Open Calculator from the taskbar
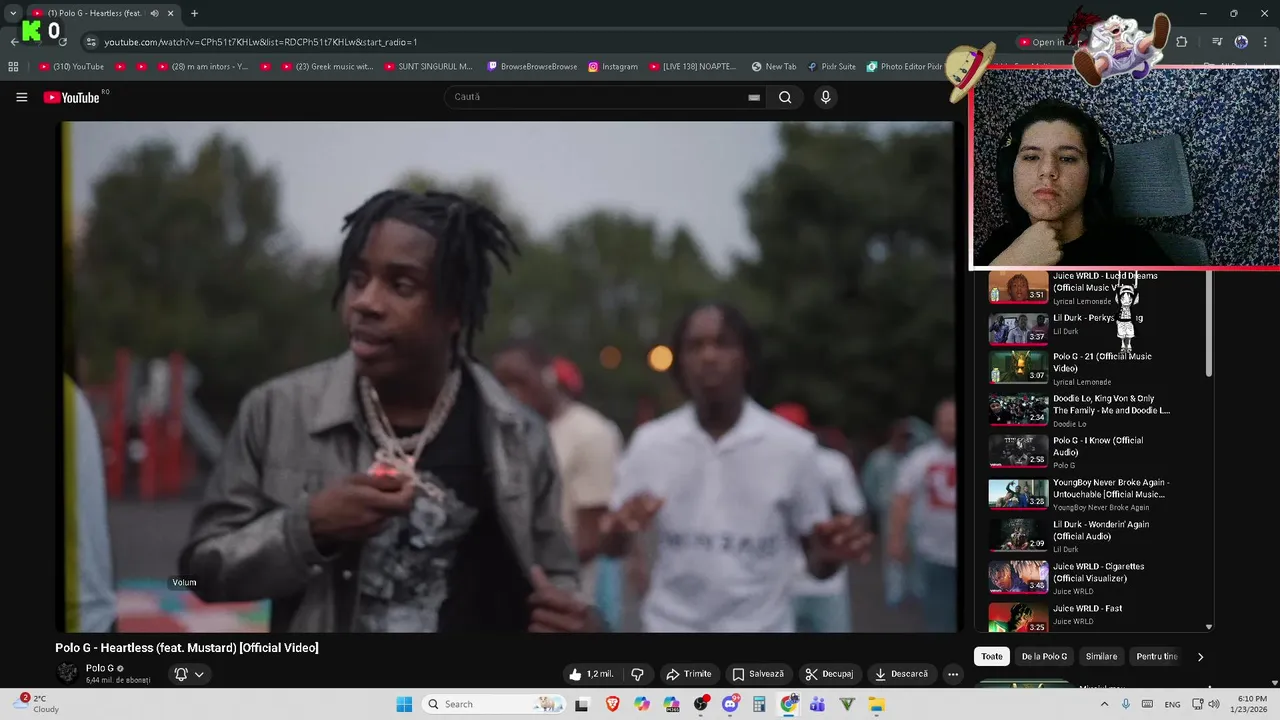Viewport: 1280px width, 720px height. pos(759,704)
